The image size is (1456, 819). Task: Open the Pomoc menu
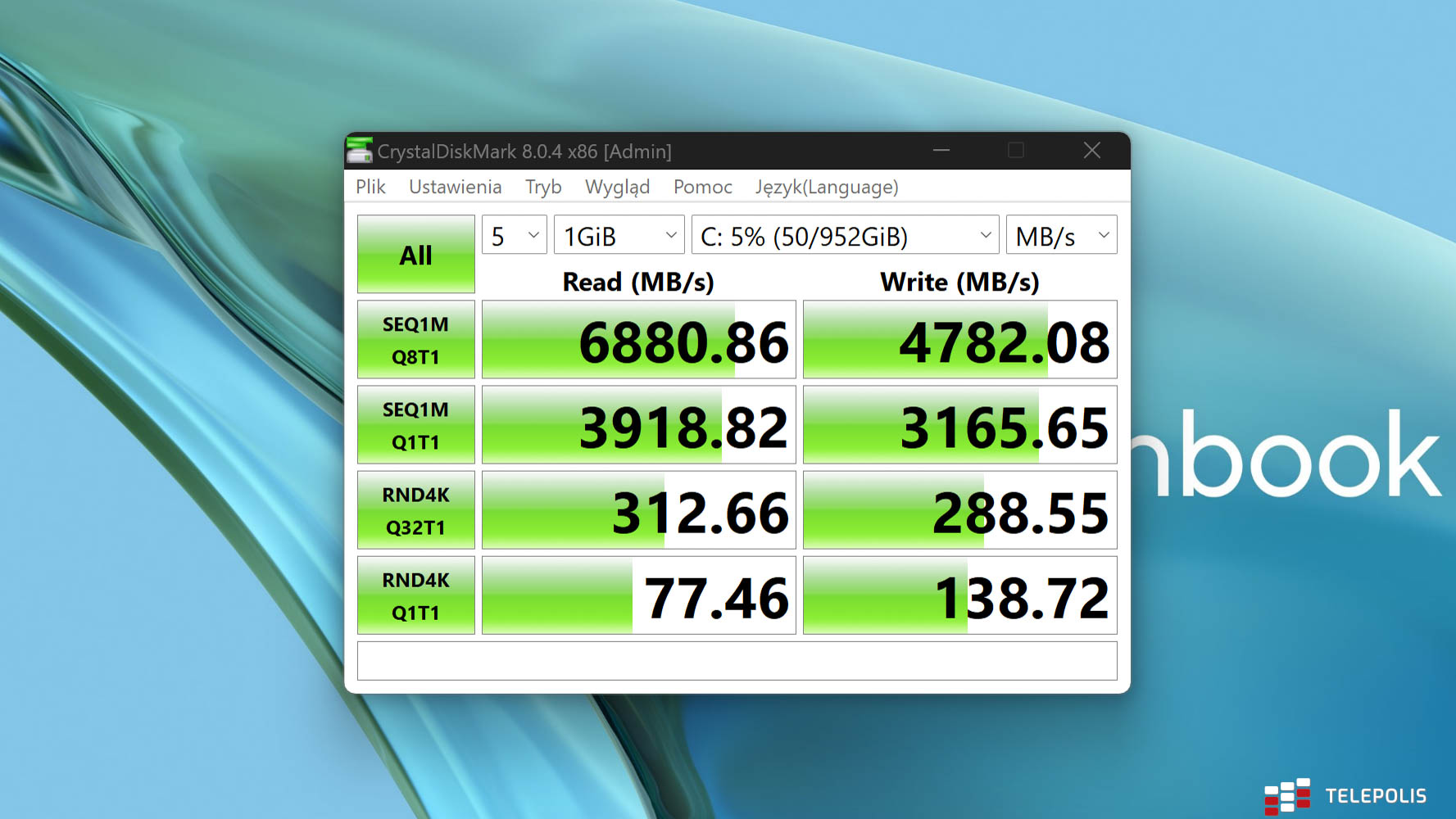(702, 187)
